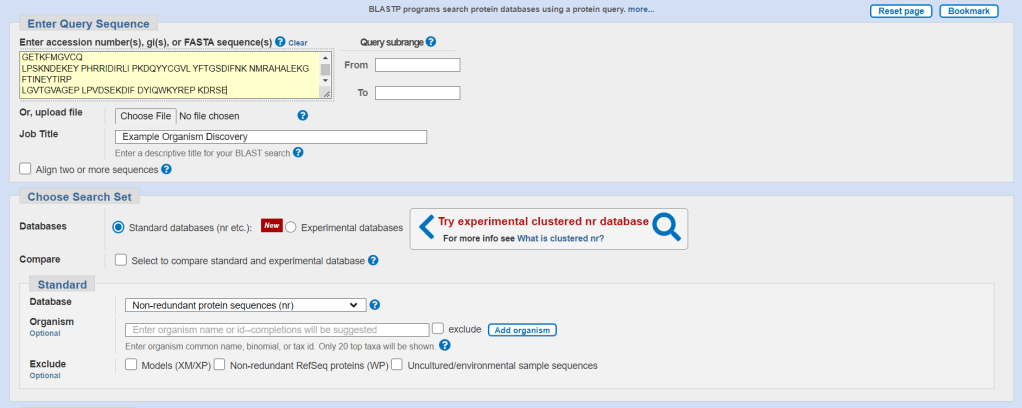This screenshot has height=408, width=1022.
Task: Click help icon beside file upload field
Action: coord(302,115)
